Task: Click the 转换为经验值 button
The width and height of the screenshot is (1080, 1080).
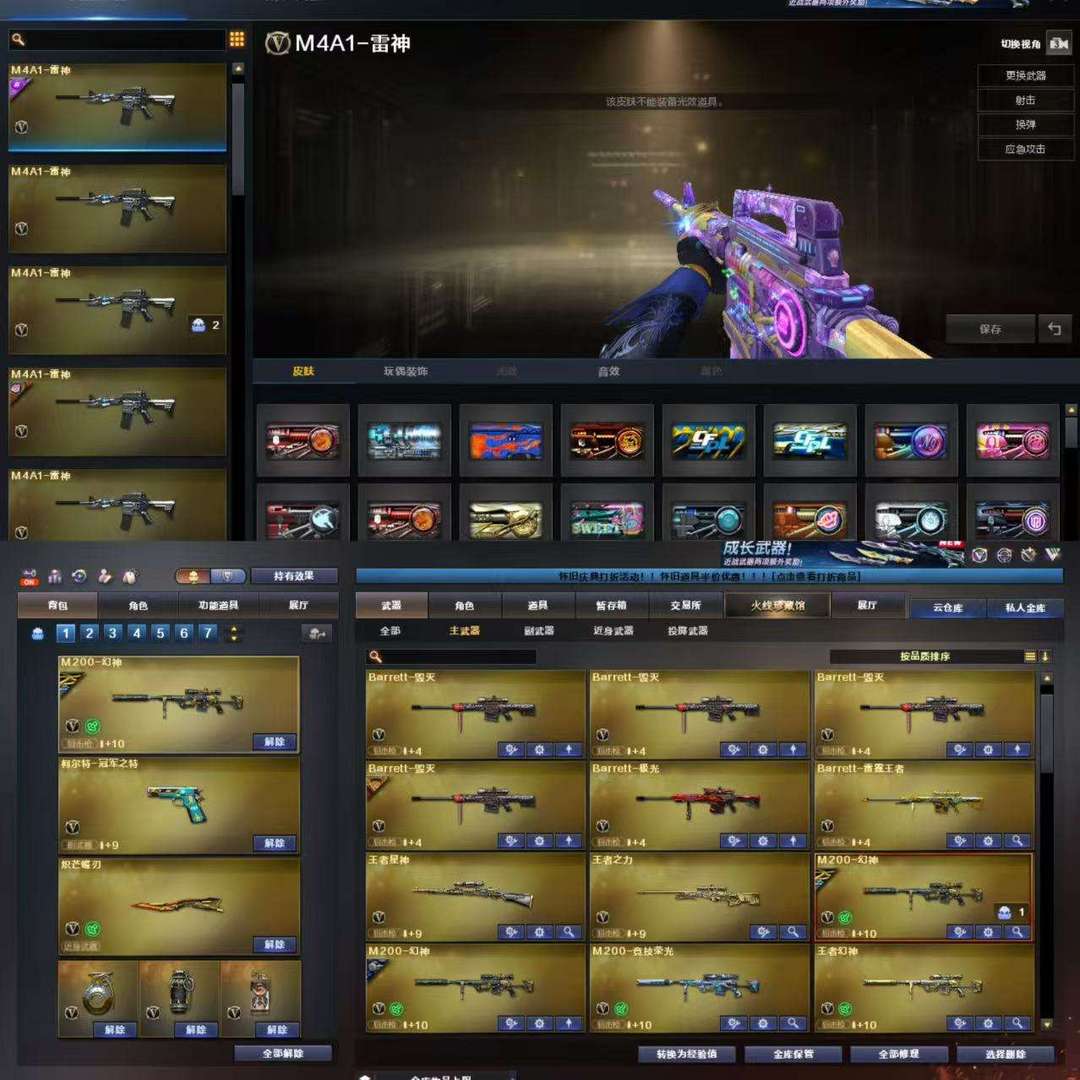Action: tap(687, 1055)
